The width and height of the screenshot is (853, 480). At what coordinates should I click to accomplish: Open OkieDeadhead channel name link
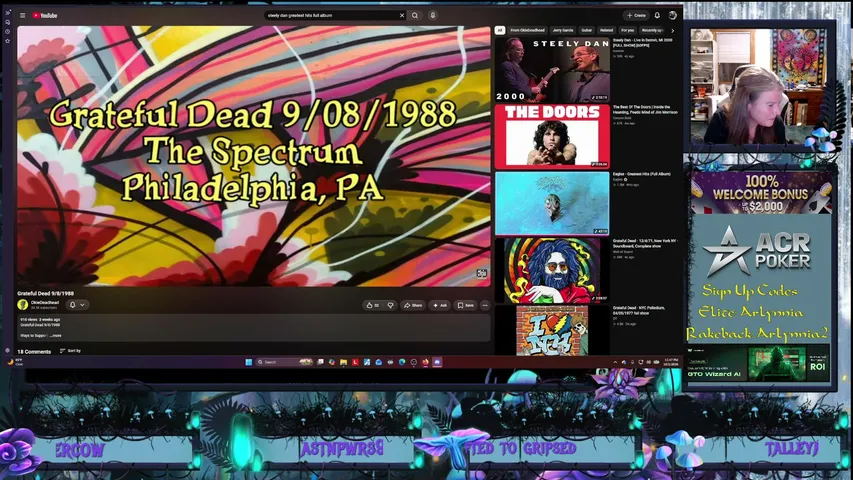(45, 303)
